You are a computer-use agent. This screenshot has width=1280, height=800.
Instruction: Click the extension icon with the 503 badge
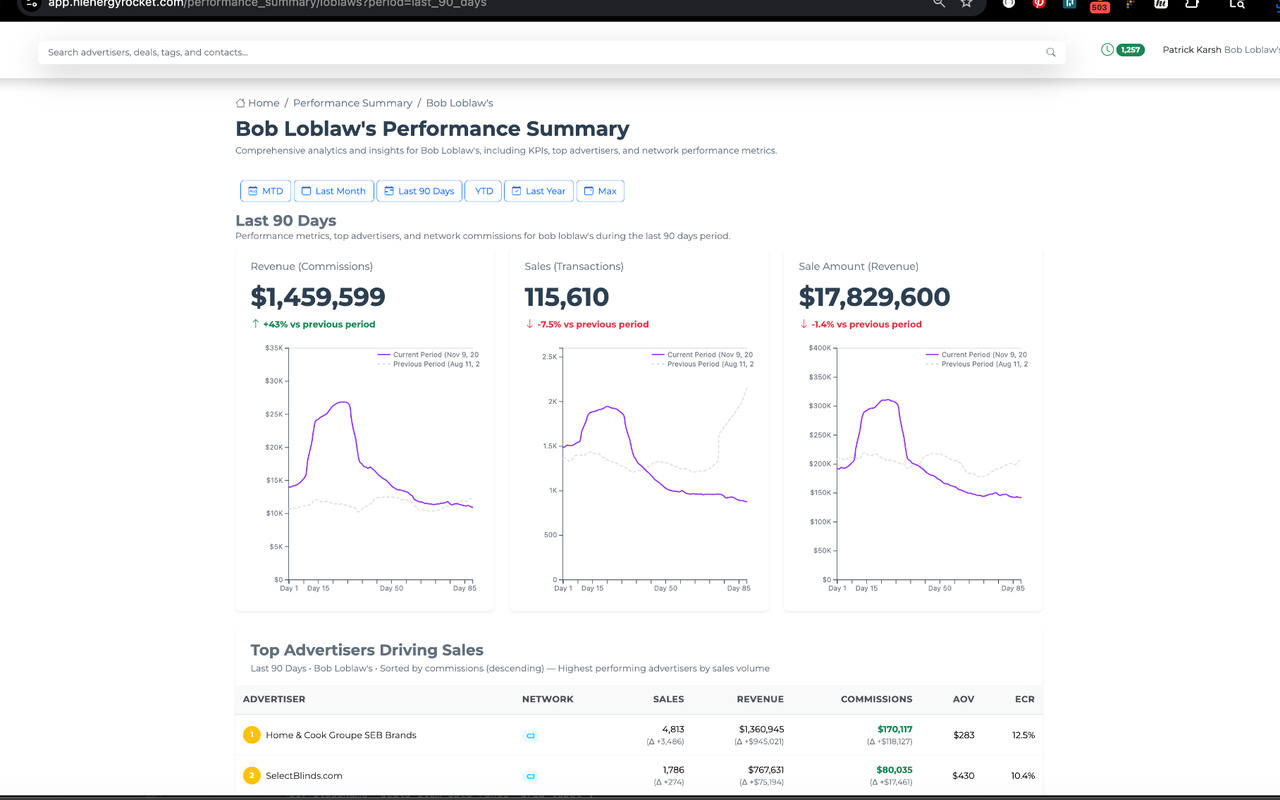click(1099, 6)
